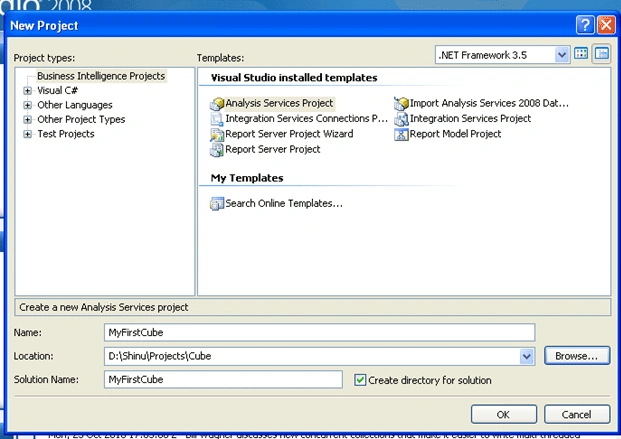This screenshot has width=621, height=439.
Task: Expand the Other Languages node
Action: coord(27,105)
